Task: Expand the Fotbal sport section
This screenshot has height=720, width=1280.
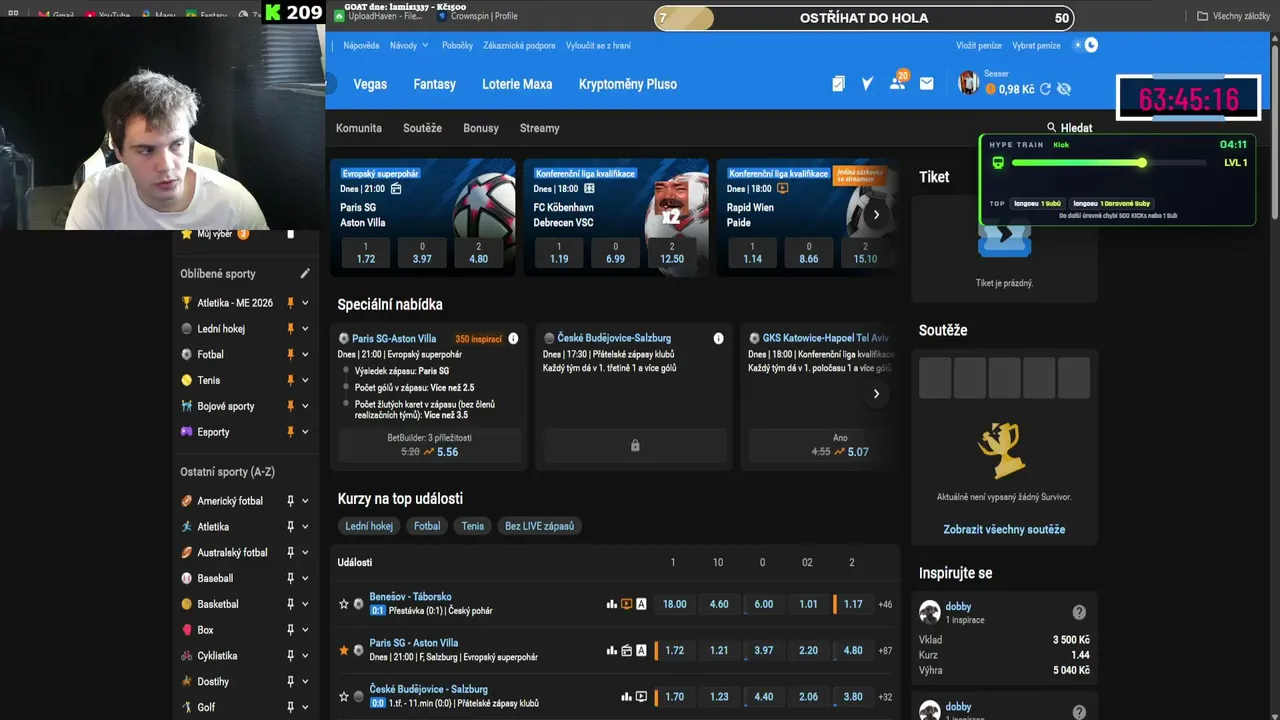Action: click(305, 355)
